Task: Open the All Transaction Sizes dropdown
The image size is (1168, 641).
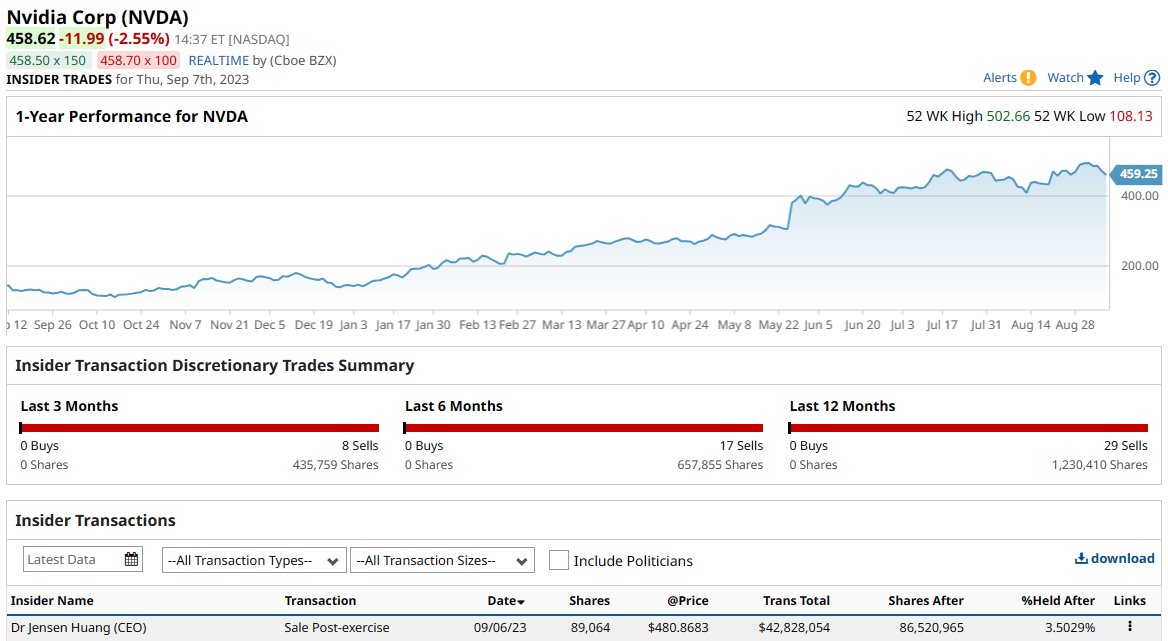Action: [442, 561]
